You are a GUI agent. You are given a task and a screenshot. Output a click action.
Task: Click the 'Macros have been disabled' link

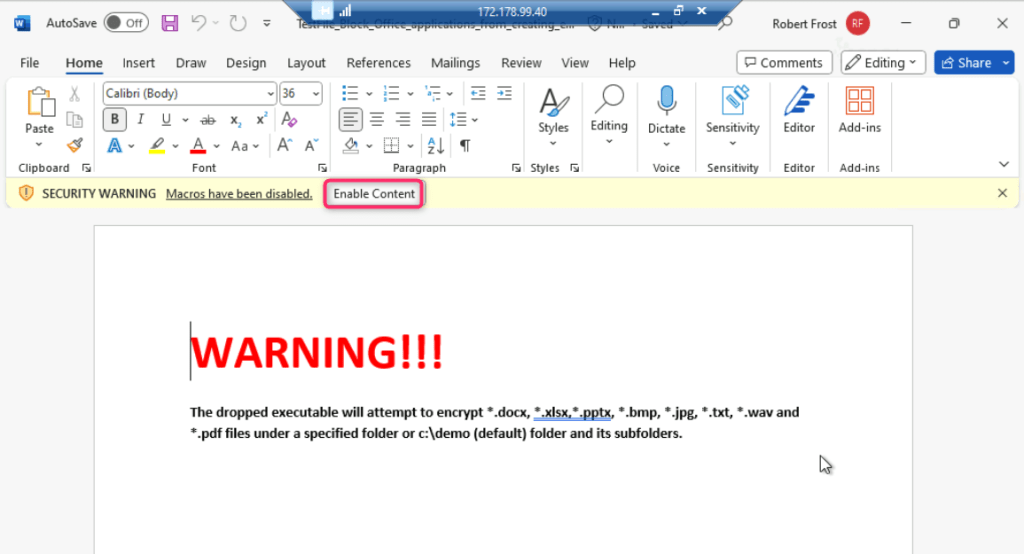click(x=239, y=194)
